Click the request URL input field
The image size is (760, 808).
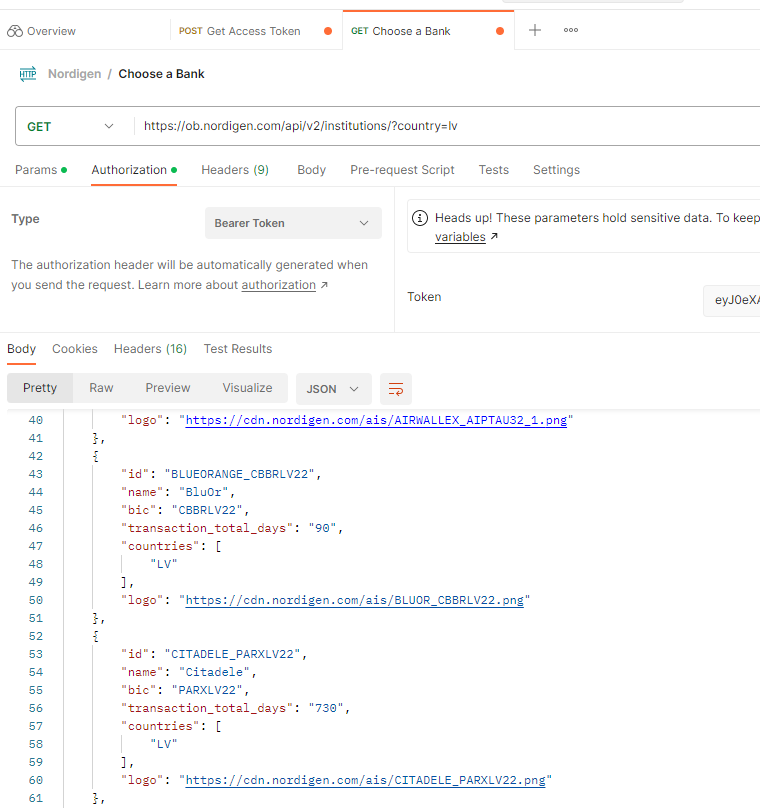[x=448, y=126]
